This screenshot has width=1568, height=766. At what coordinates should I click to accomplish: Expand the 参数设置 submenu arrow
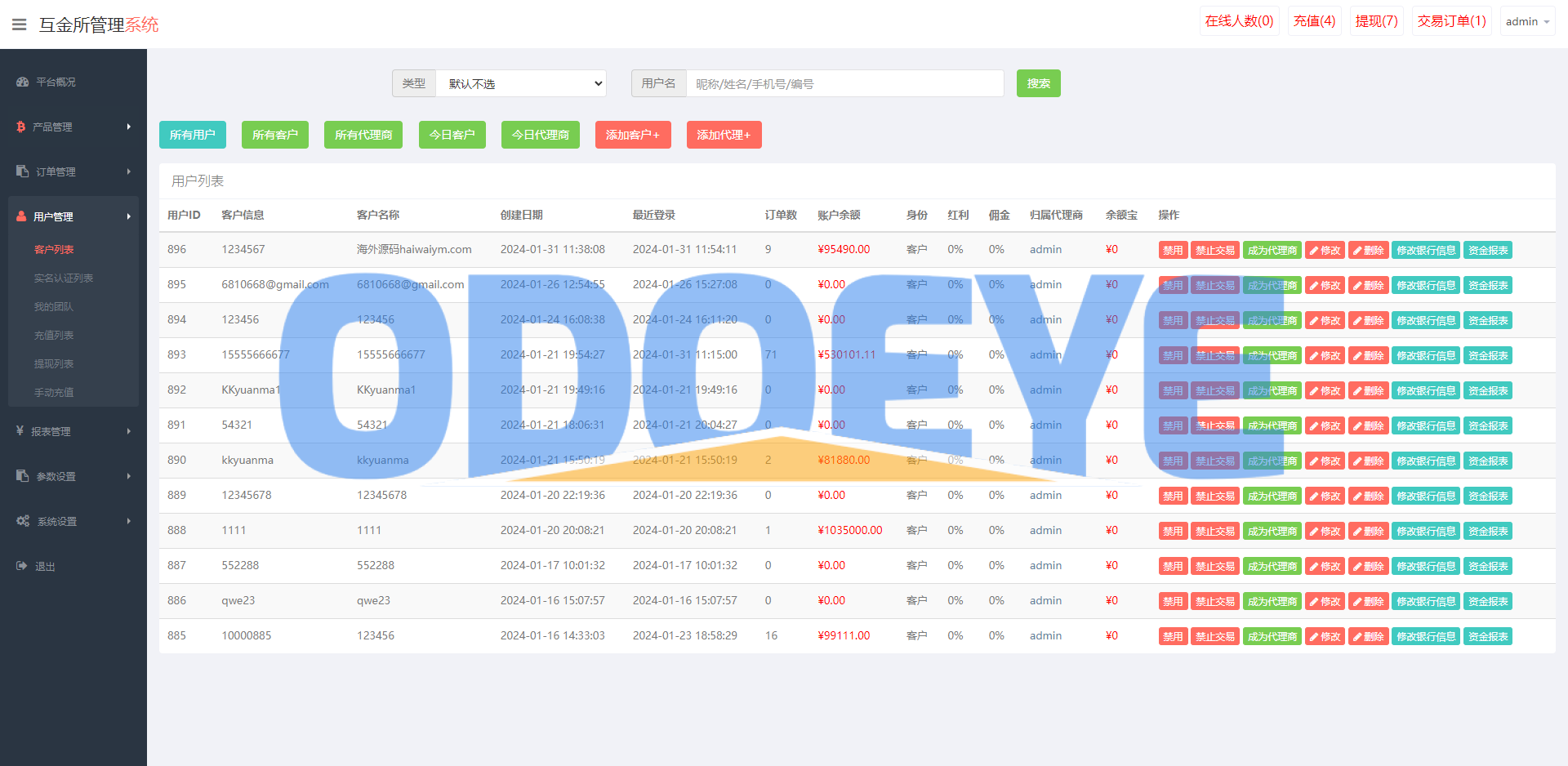pos(129,476)
